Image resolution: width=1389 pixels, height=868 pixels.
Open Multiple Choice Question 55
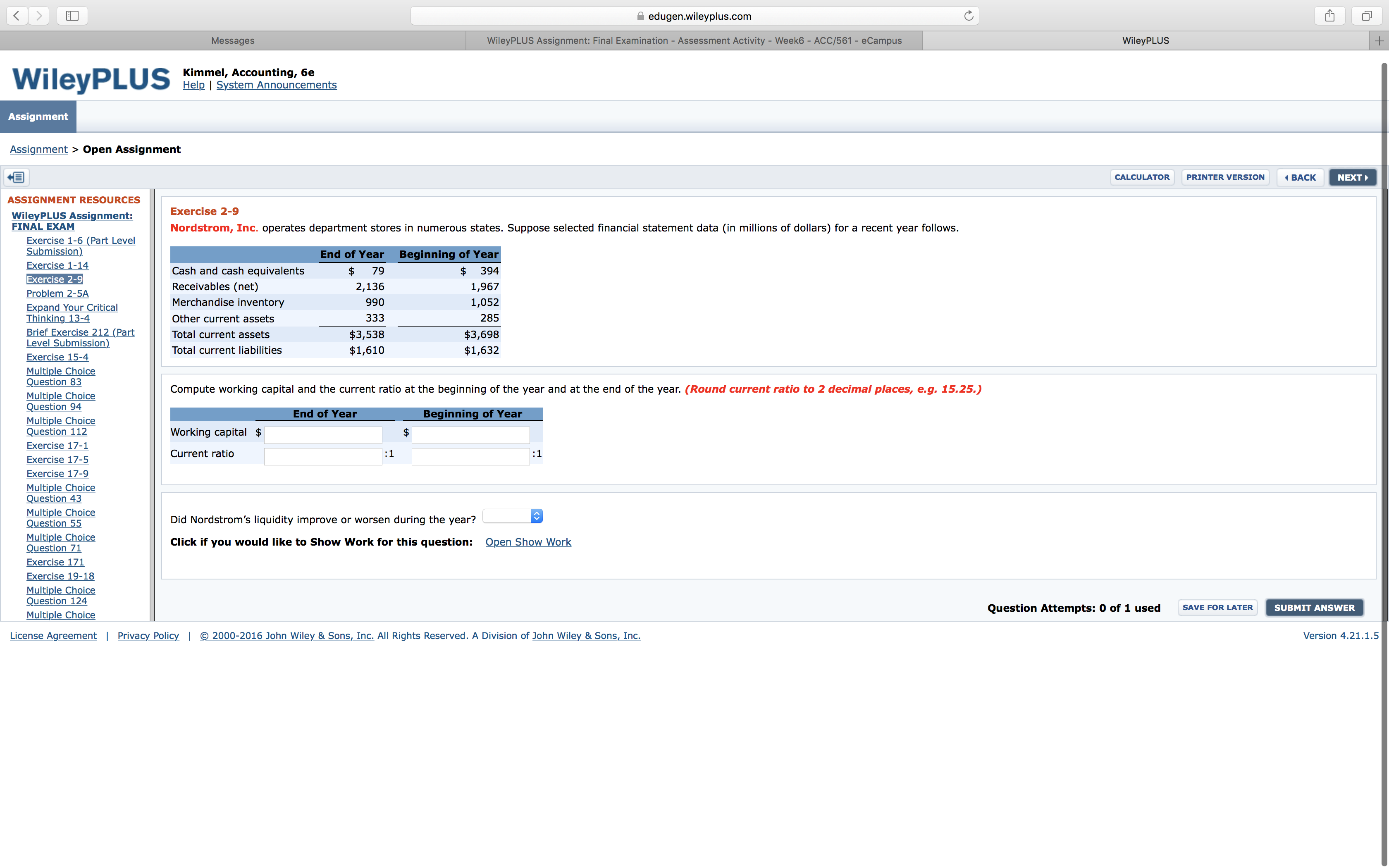coord(61,518)
